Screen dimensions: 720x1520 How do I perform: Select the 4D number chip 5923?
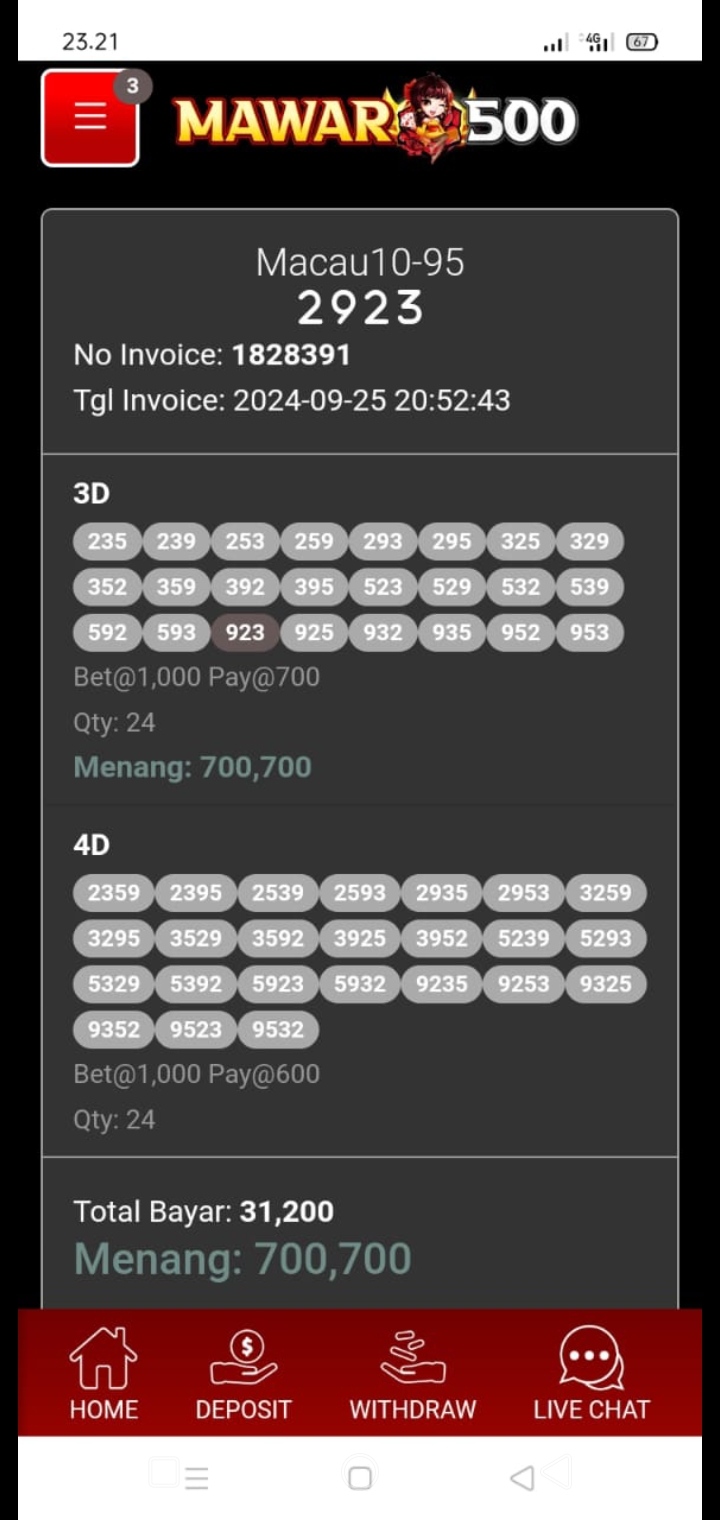pos(278,984)
